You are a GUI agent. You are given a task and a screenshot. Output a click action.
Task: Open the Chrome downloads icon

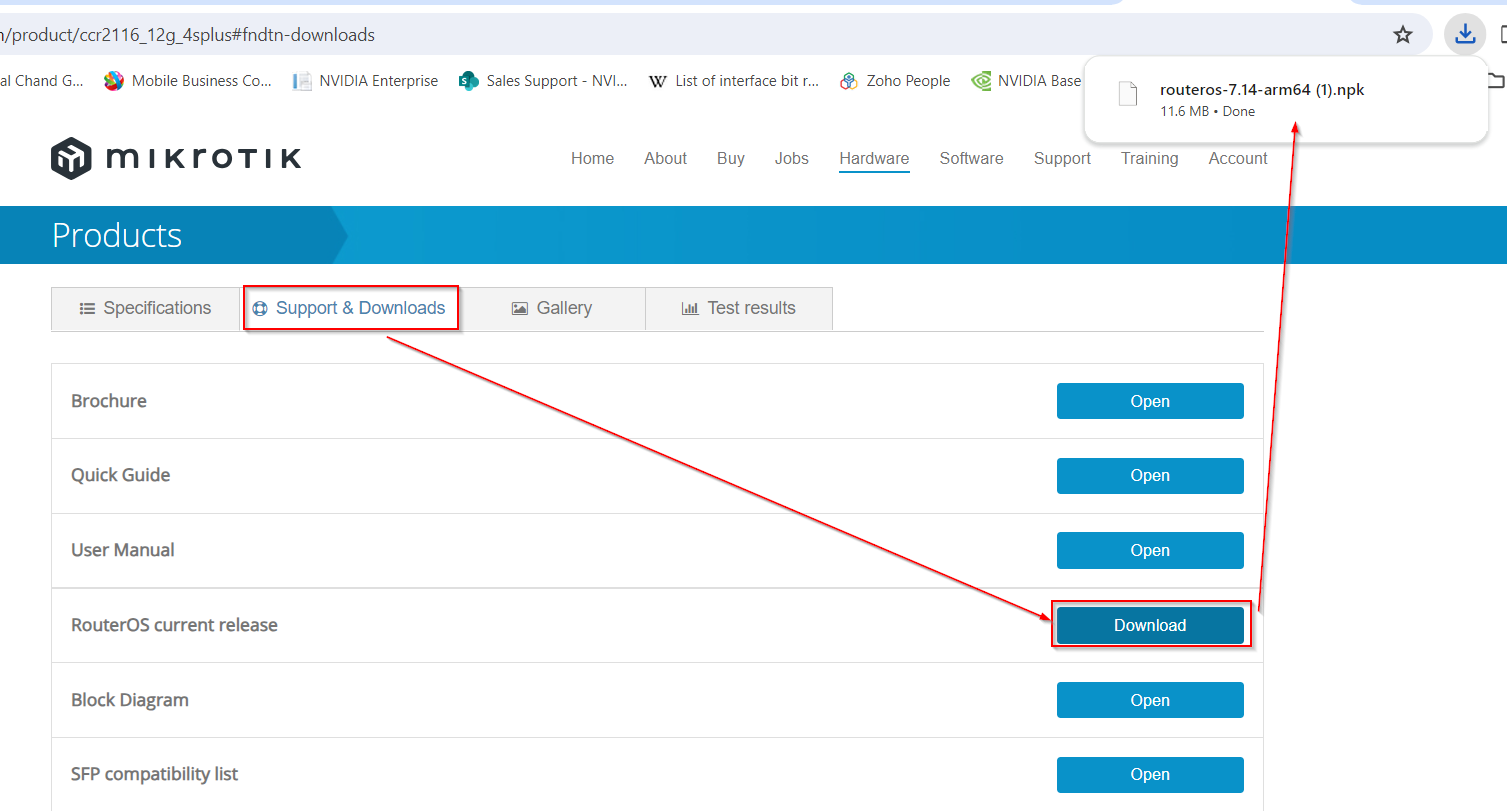tap(1465, 35)
